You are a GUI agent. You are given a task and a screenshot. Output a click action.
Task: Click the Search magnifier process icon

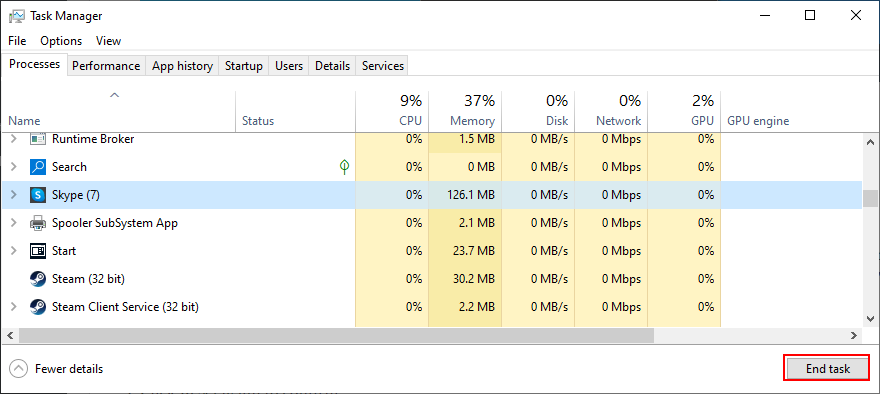pos(38,167)
